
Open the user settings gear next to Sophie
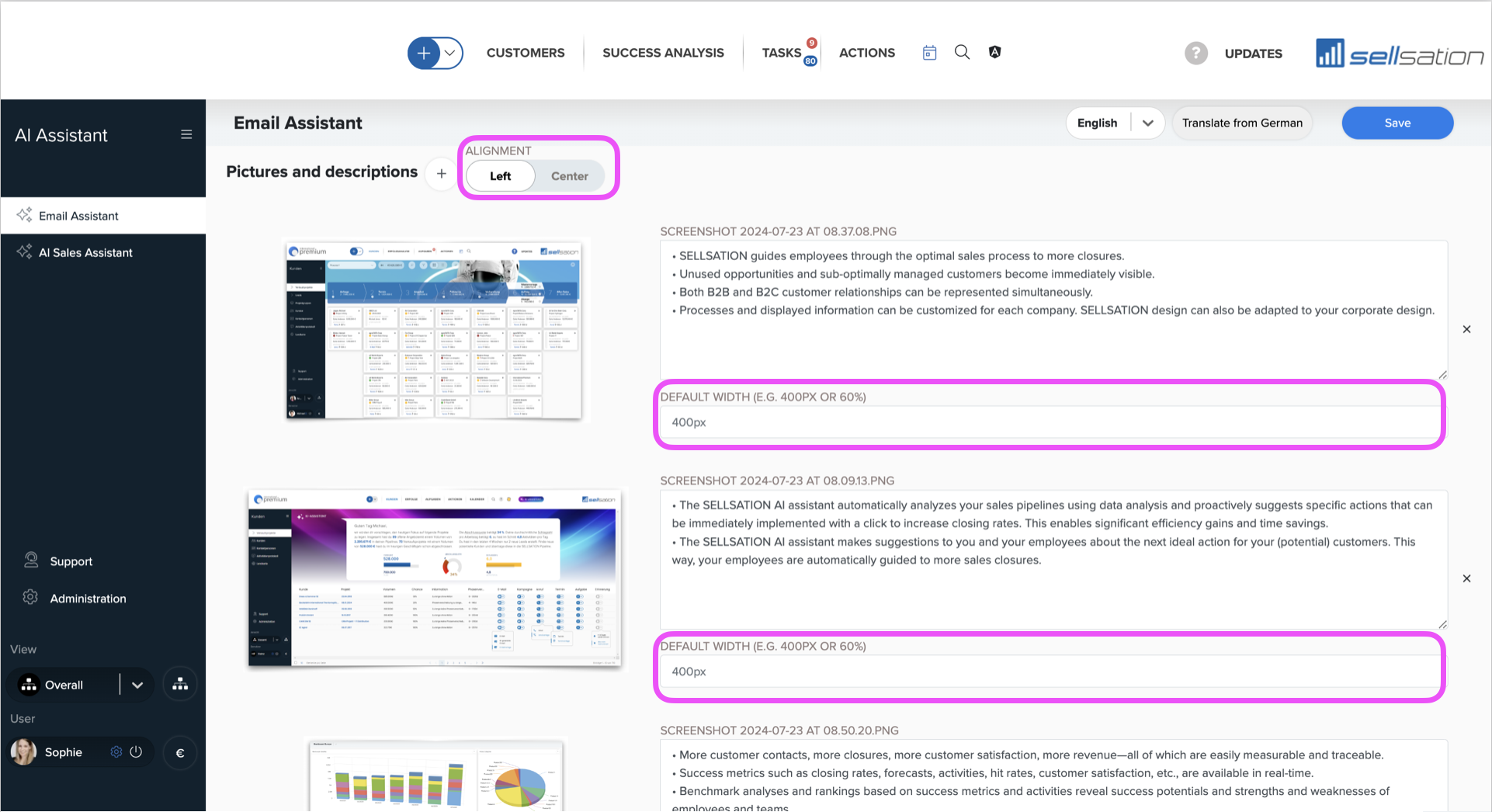[x=116, y=752]
